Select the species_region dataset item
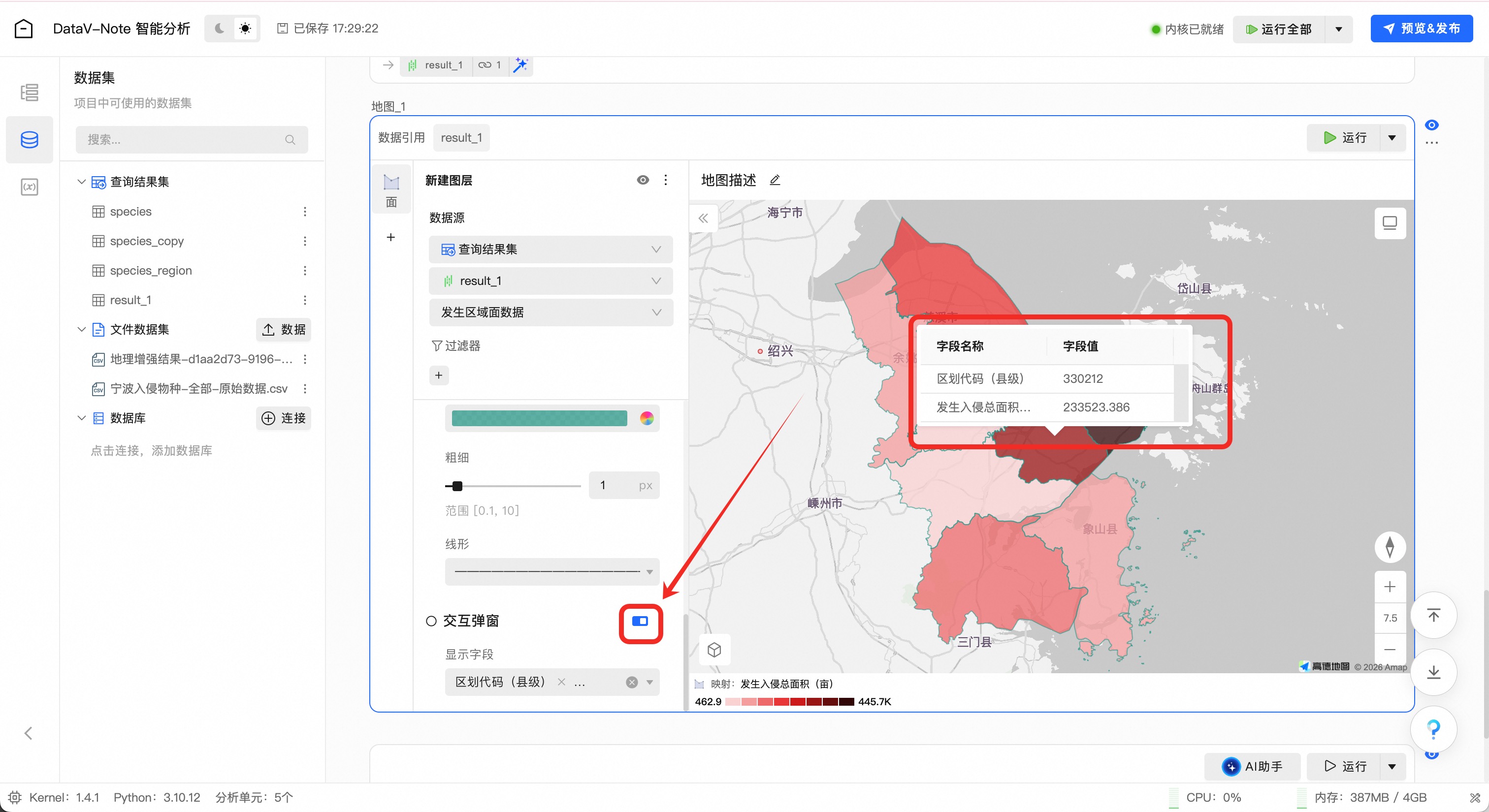The image size is (1489, 812). 151,270
